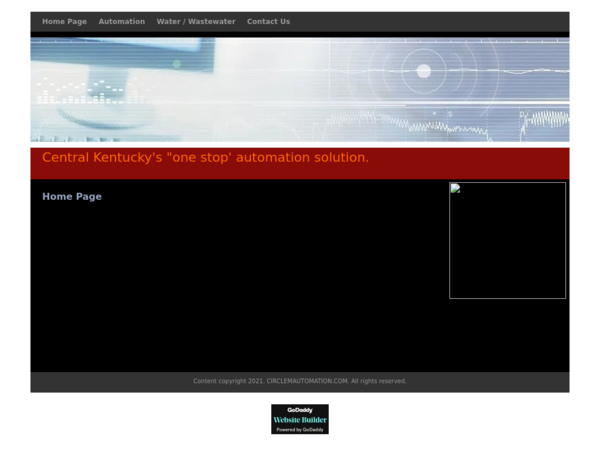Click the dark red band beside the headline

pyautogui.click(x=469, y=163)
